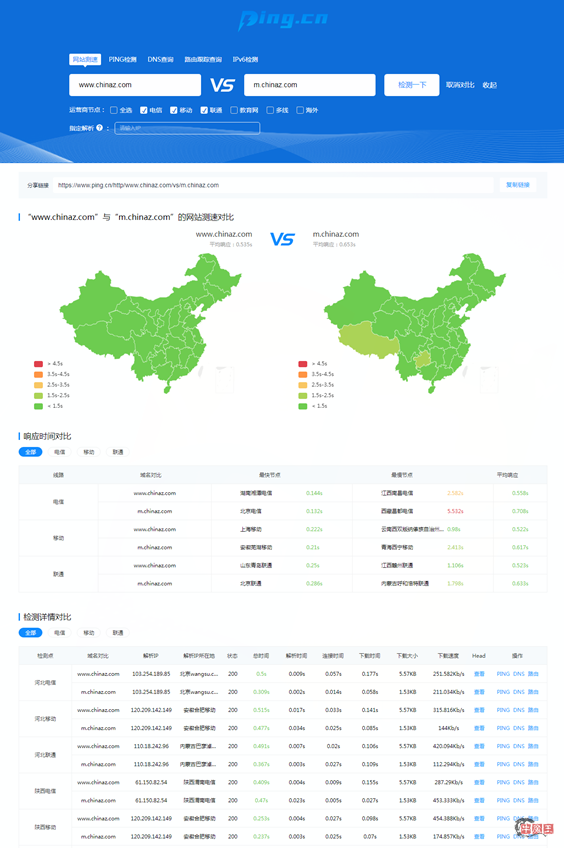564x848 pixels.
Task: Untick the 联通 node checkbox
Action: (x=204, y=110)
